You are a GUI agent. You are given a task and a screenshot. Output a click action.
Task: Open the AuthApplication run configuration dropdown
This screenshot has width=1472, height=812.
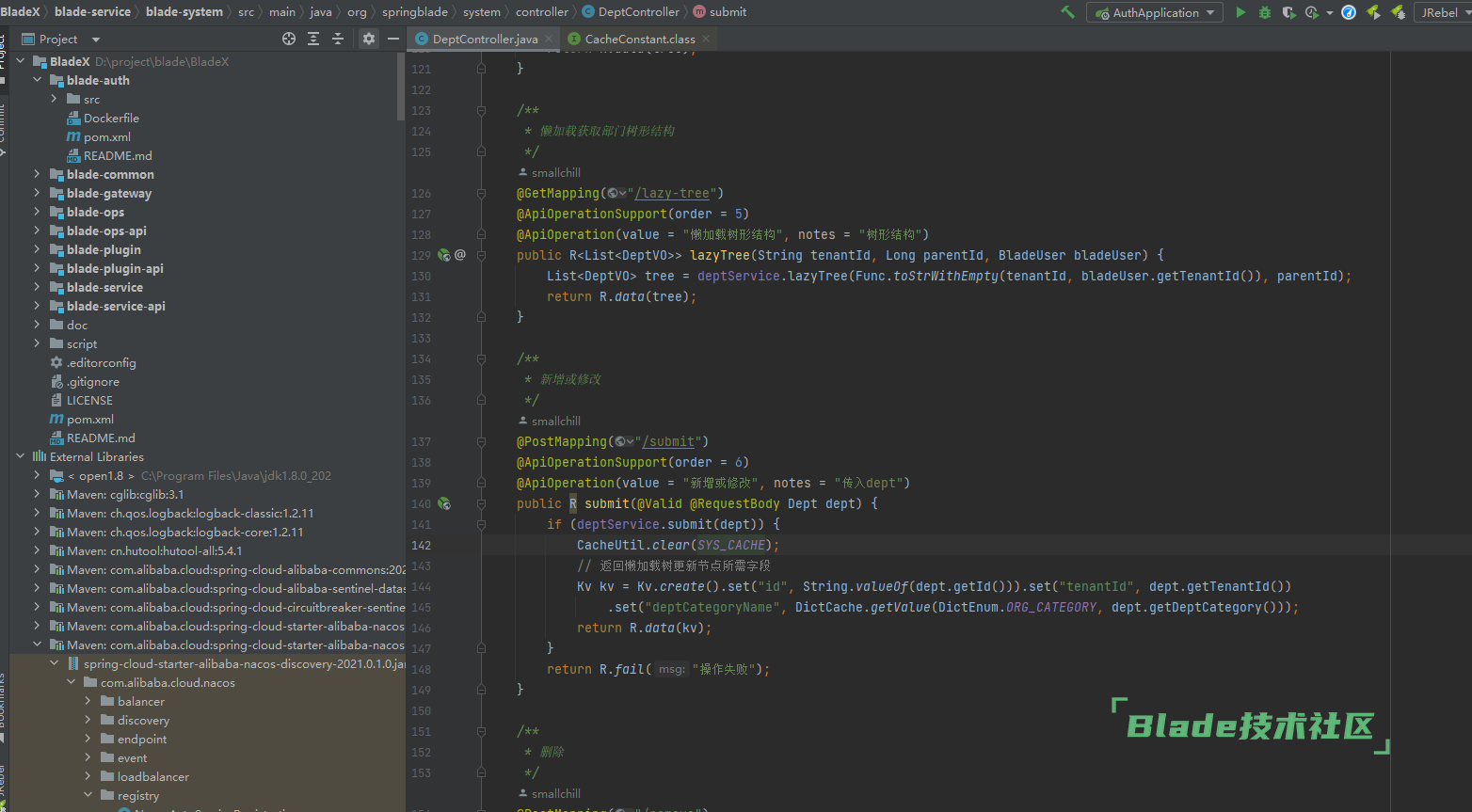tap(1155, 12)
